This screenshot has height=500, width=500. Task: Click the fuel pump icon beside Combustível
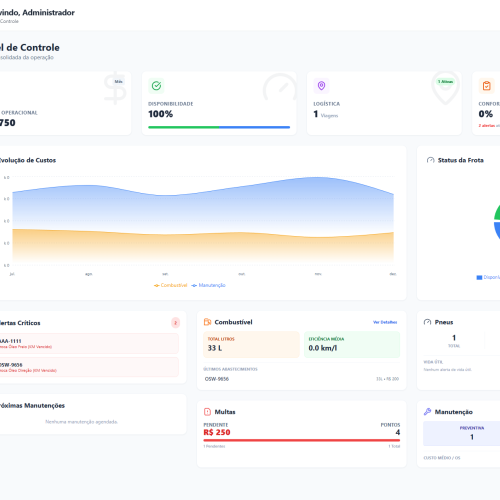[207, 322]
